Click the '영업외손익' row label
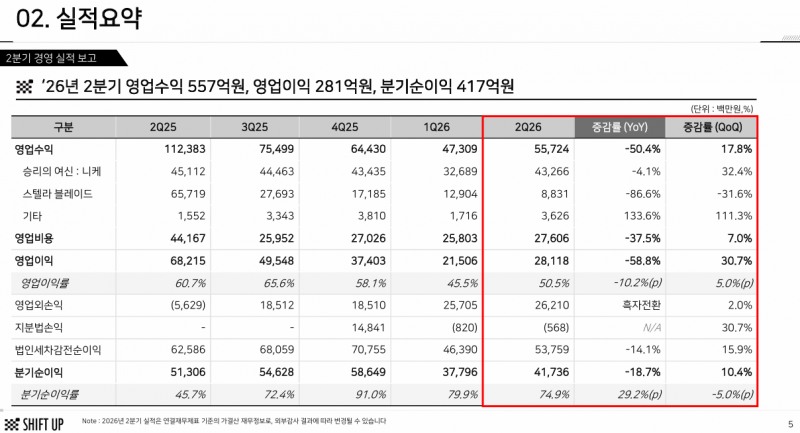The width and height of the screenshot is (800, 433). tap(39, 305)
